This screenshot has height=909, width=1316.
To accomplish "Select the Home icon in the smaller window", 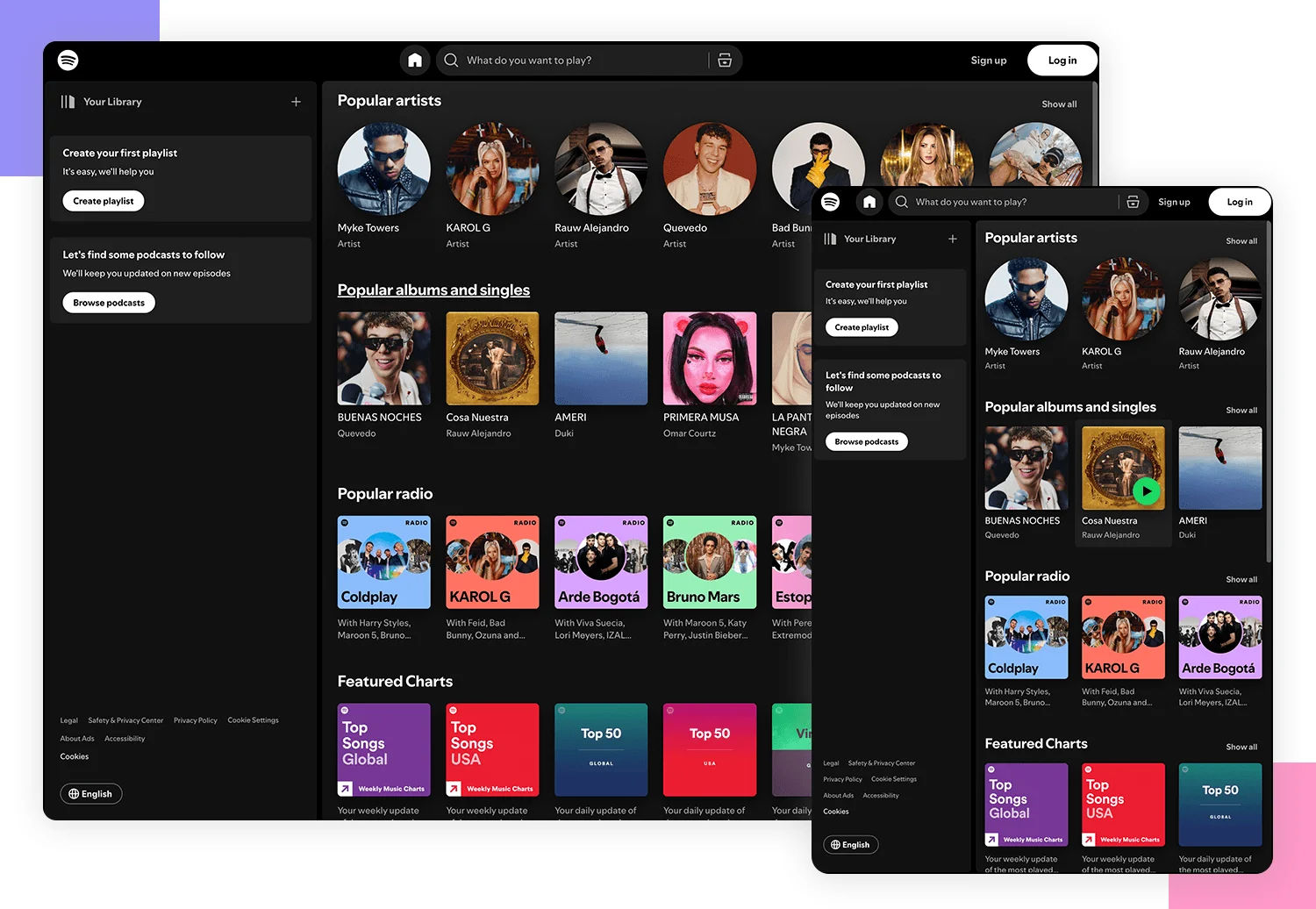I will 869,202.
